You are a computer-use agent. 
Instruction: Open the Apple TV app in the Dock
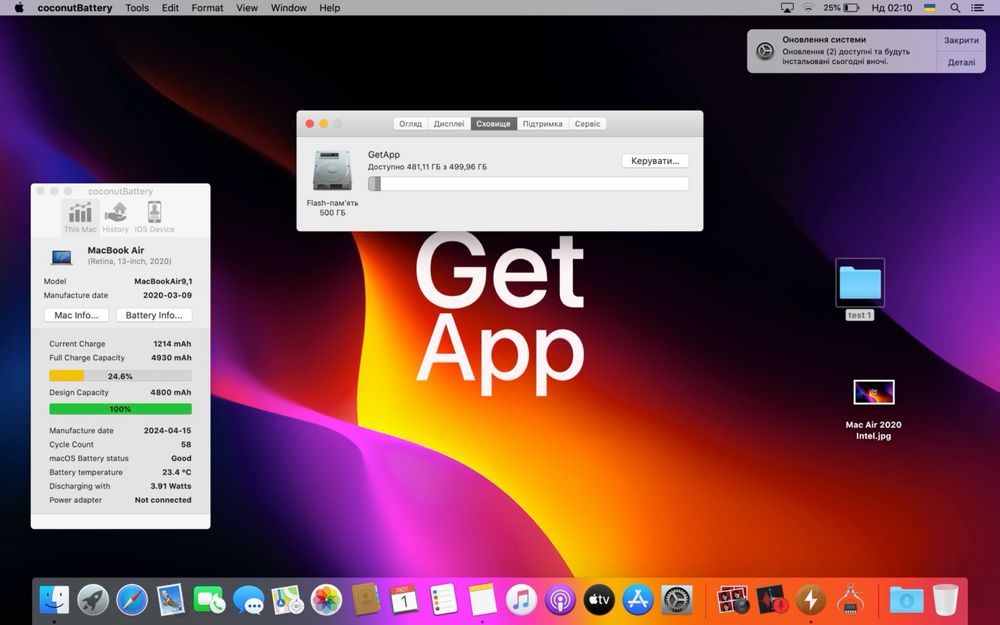pos(599,599)
